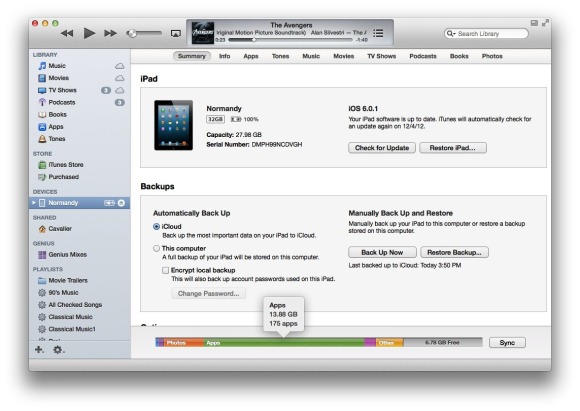
Task: Switch to the Podcasts tab
Action: click(423, 56)
